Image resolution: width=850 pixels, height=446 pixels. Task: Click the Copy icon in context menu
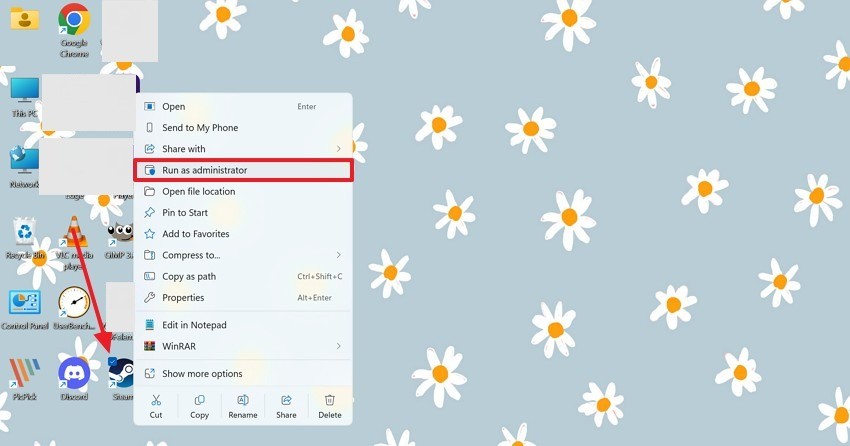[x=199, y=400]
